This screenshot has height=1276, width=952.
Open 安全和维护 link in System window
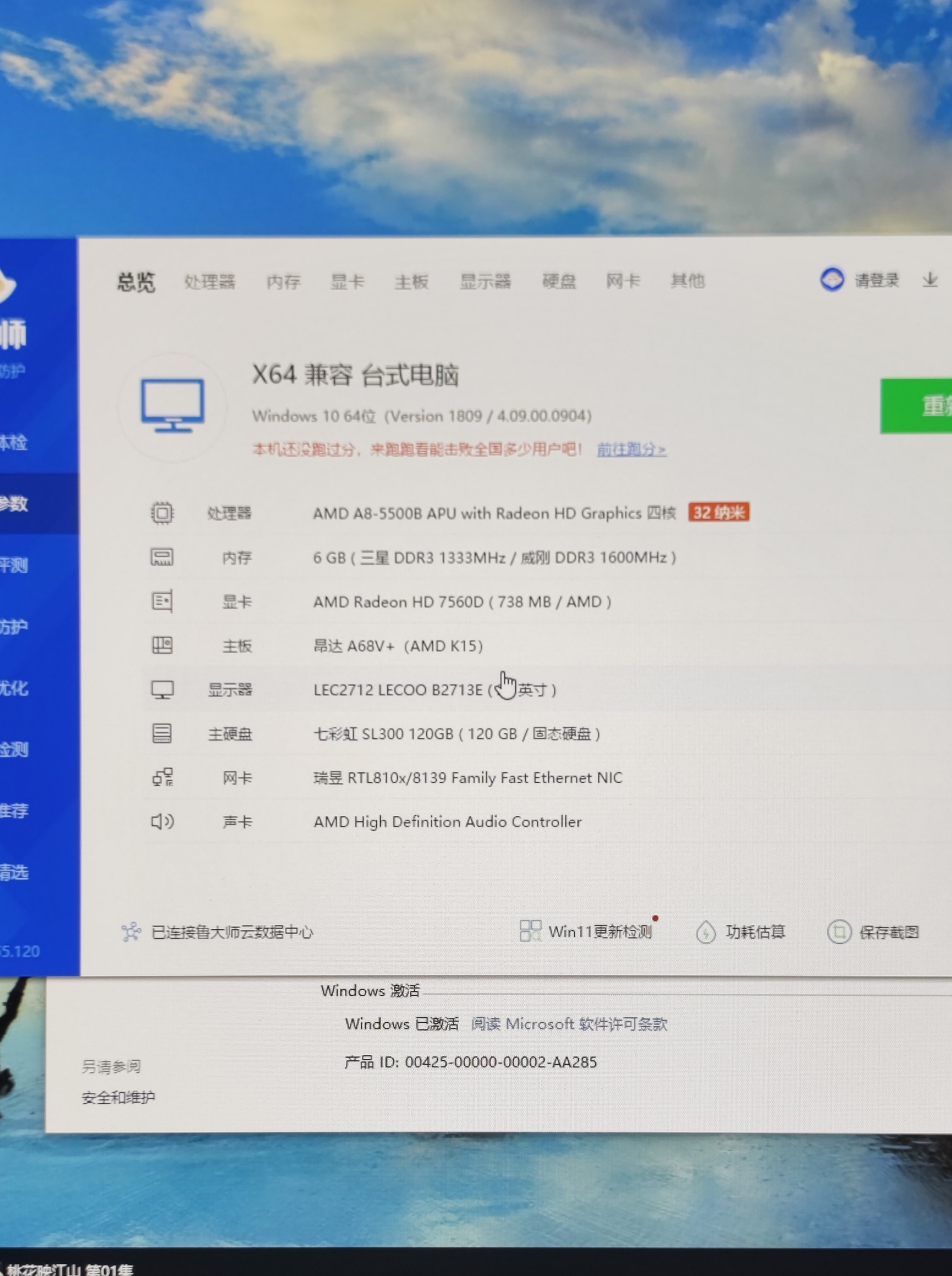(x=118, y=1098)
